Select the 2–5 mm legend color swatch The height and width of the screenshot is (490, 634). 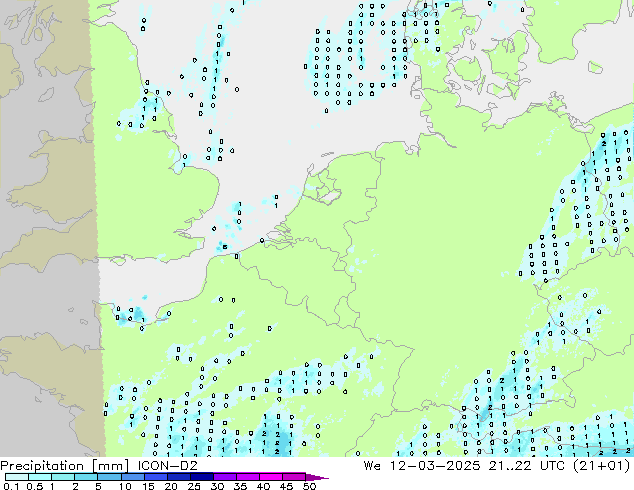[86, 477]
